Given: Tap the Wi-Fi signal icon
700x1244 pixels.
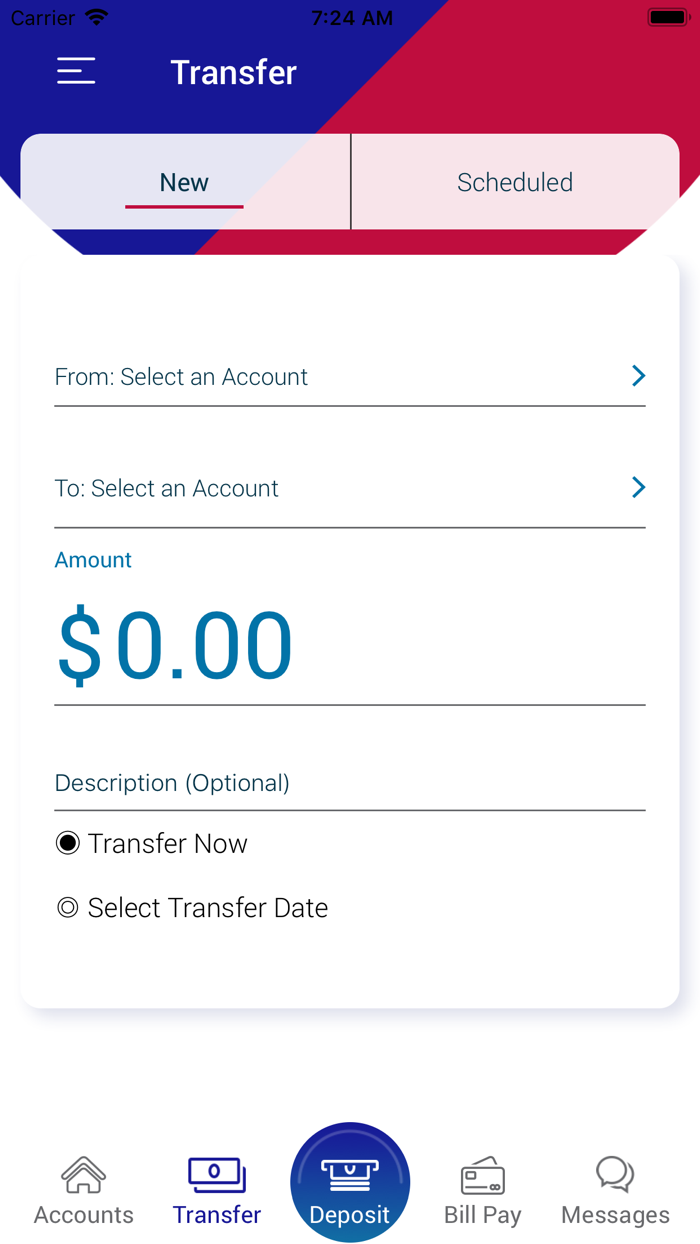Looking at the screenshot, I should coord(97,18).
